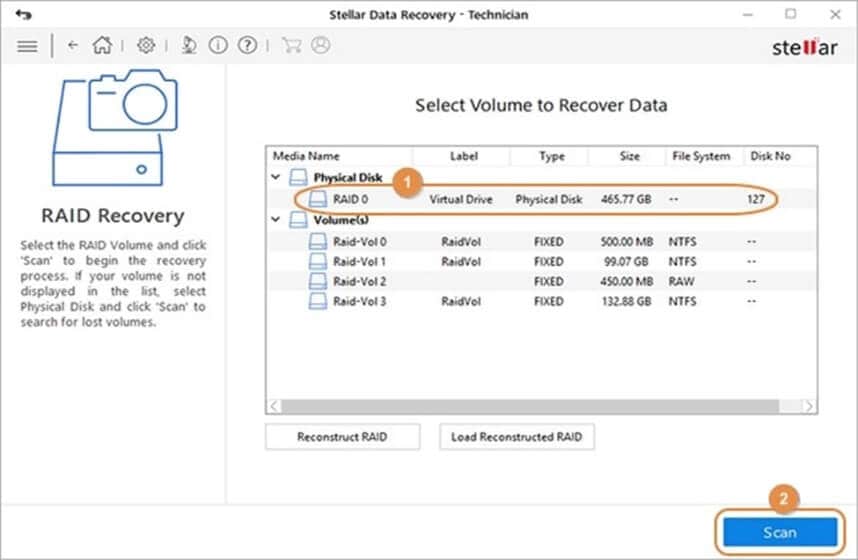The height and width of the screenshot is (560, 858).
Task: Click the Reconstruct RAID button
Action: [343, 437]
